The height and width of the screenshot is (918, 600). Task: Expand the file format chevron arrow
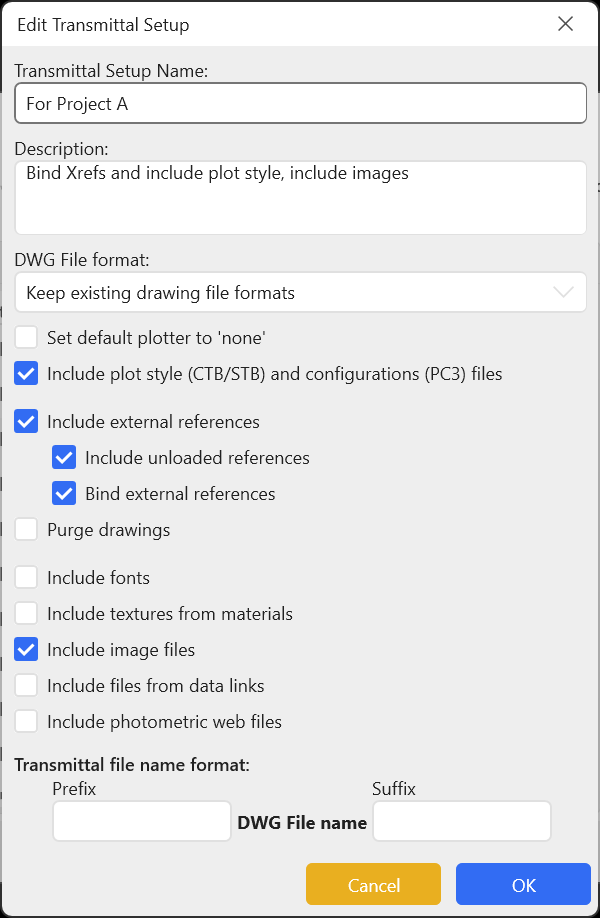coord(564,293)
